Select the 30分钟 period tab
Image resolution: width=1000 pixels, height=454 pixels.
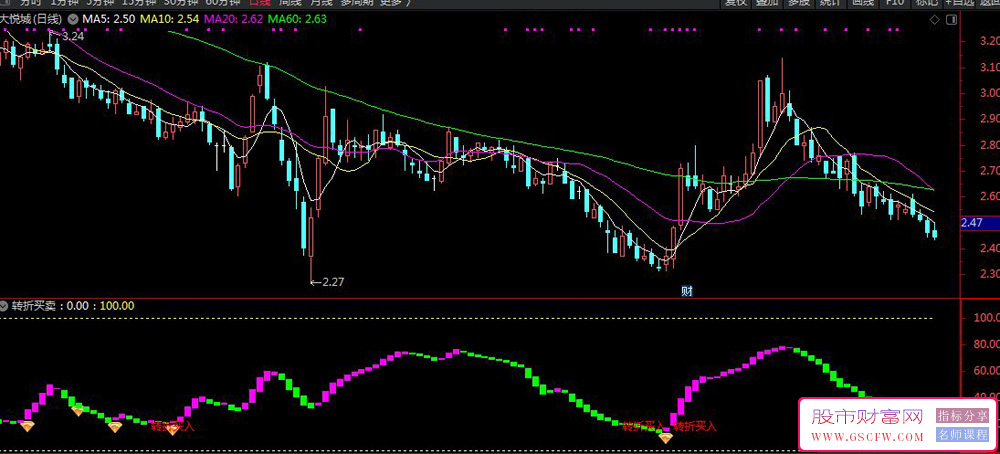[x=181, y=3]
